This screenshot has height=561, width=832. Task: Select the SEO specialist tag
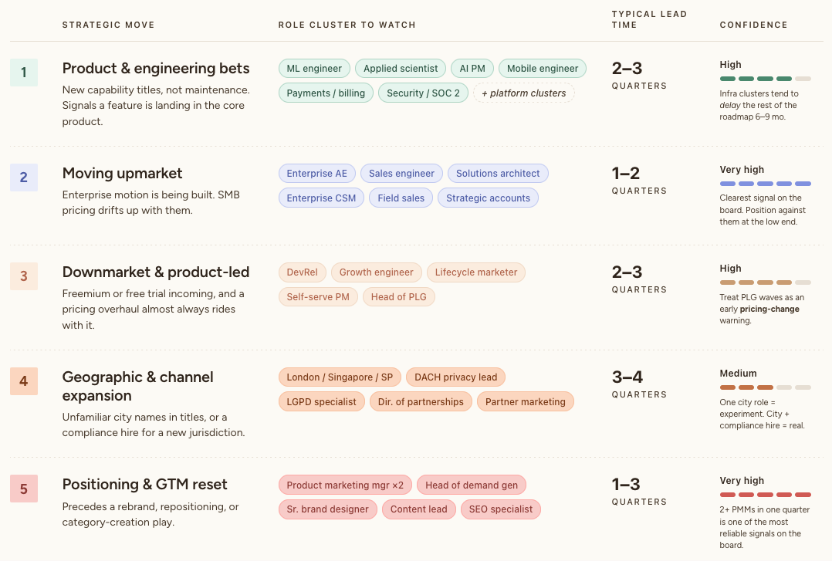(x=501, y=509)
